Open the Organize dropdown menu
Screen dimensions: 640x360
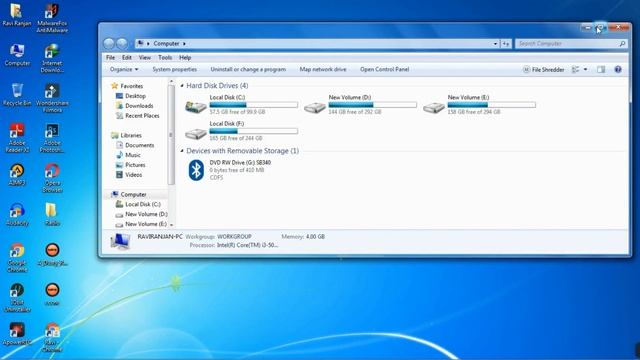click(124, 69)
